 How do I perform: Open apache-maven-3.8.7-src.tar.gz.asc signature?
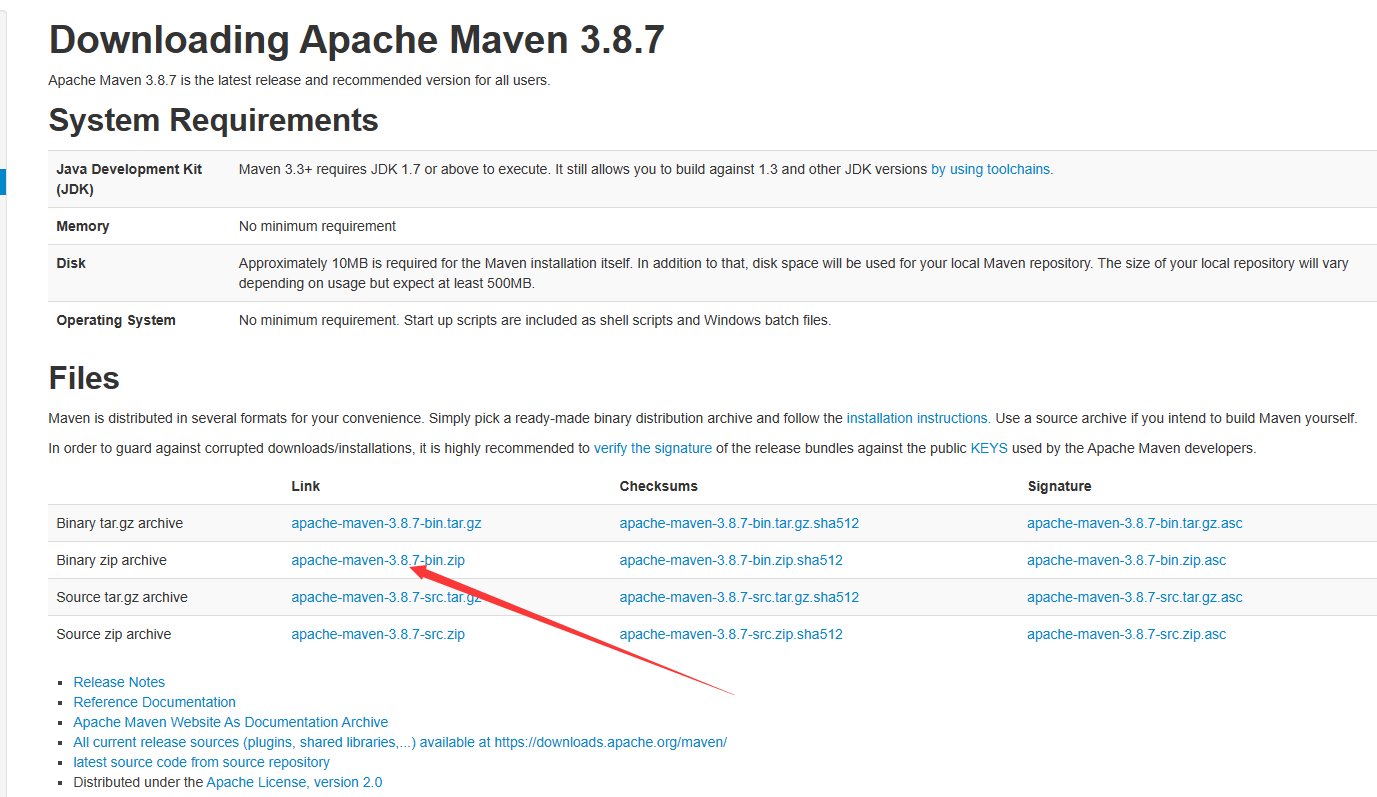pos(1135,597)
